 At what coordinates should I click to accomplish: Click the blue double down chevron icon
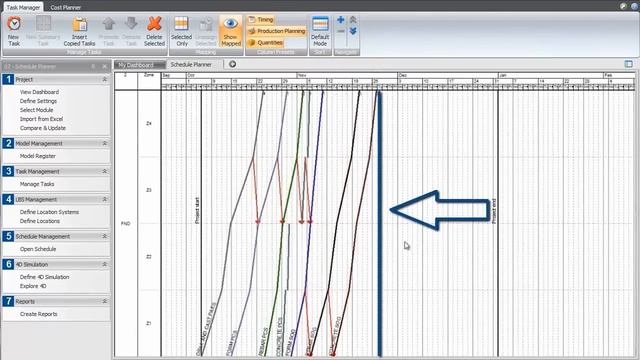coord(353,31)
